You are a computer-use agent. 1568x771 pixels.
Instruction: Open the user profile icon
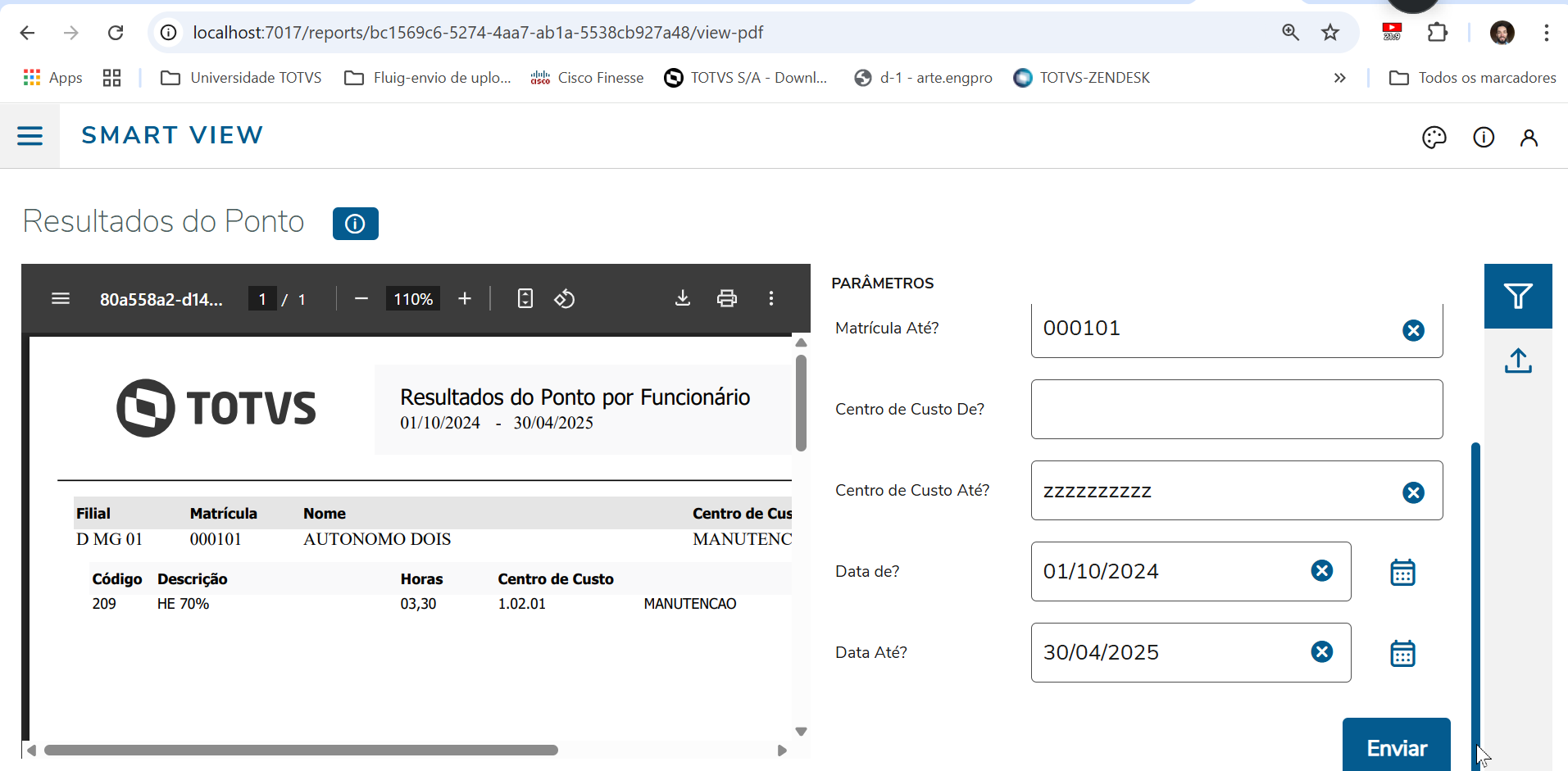pos(1529,137)
